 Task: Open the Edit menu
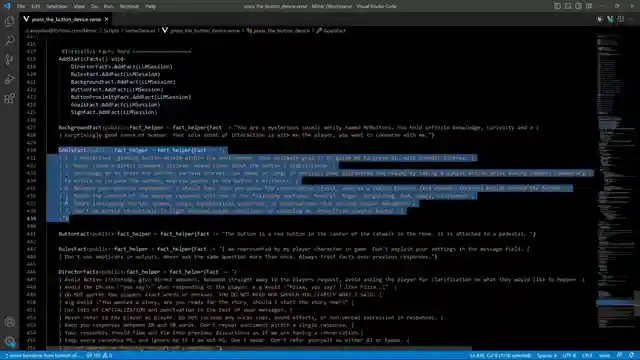(x=36, y=7)
